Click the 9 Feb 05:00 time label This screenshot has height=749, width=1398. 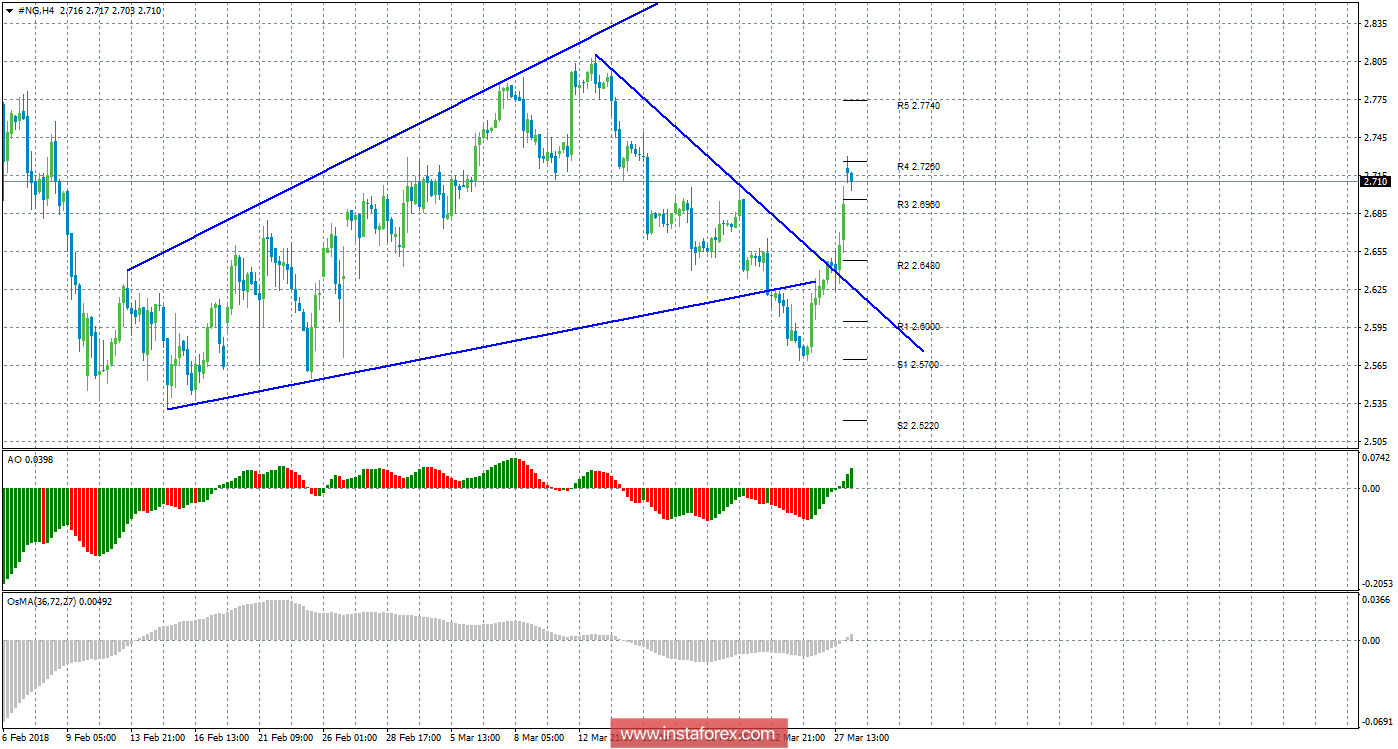pos(93,737)
